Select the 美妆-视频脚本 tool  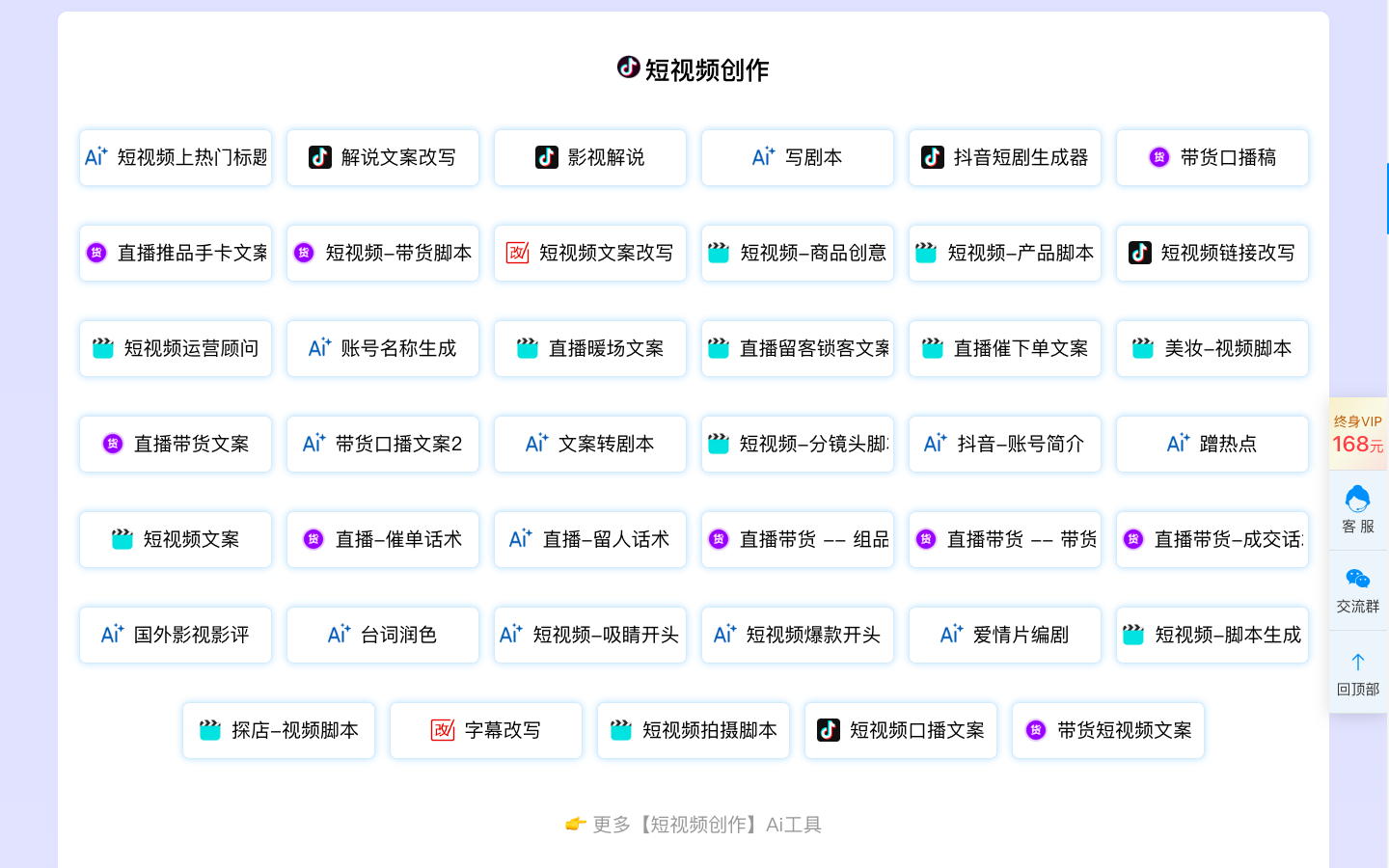(x=1212, y=348)
